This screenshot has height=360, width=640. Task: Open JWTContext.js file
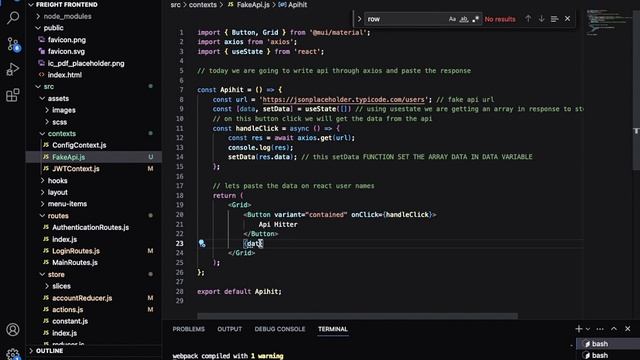(x=76, y=169)
